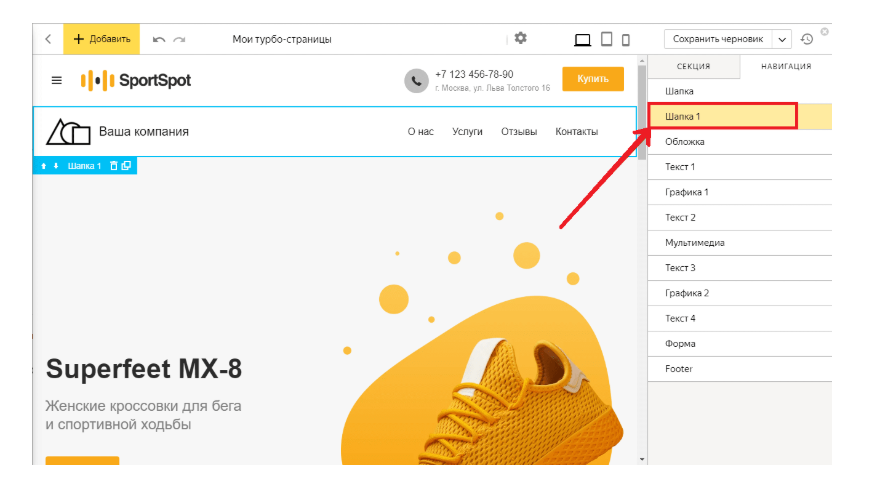This screenshot has width=872, height=483.
Task: Click the orange Купить button
Action: (592, 79)
